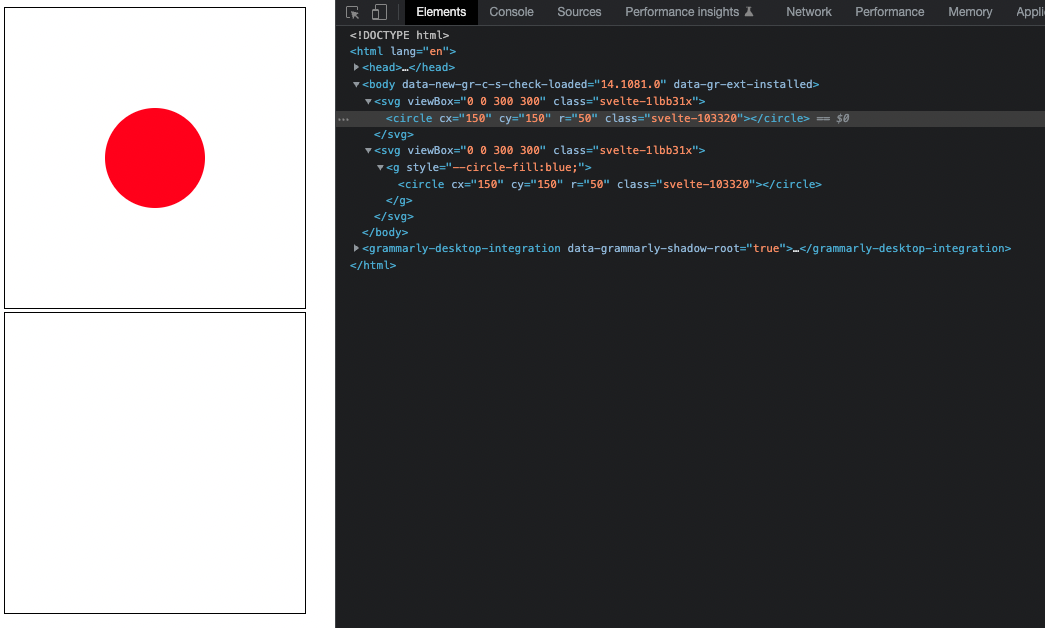Select the html lang="en" opening tag
Screen dimensions: 1045x628
[x=403, y=51]
